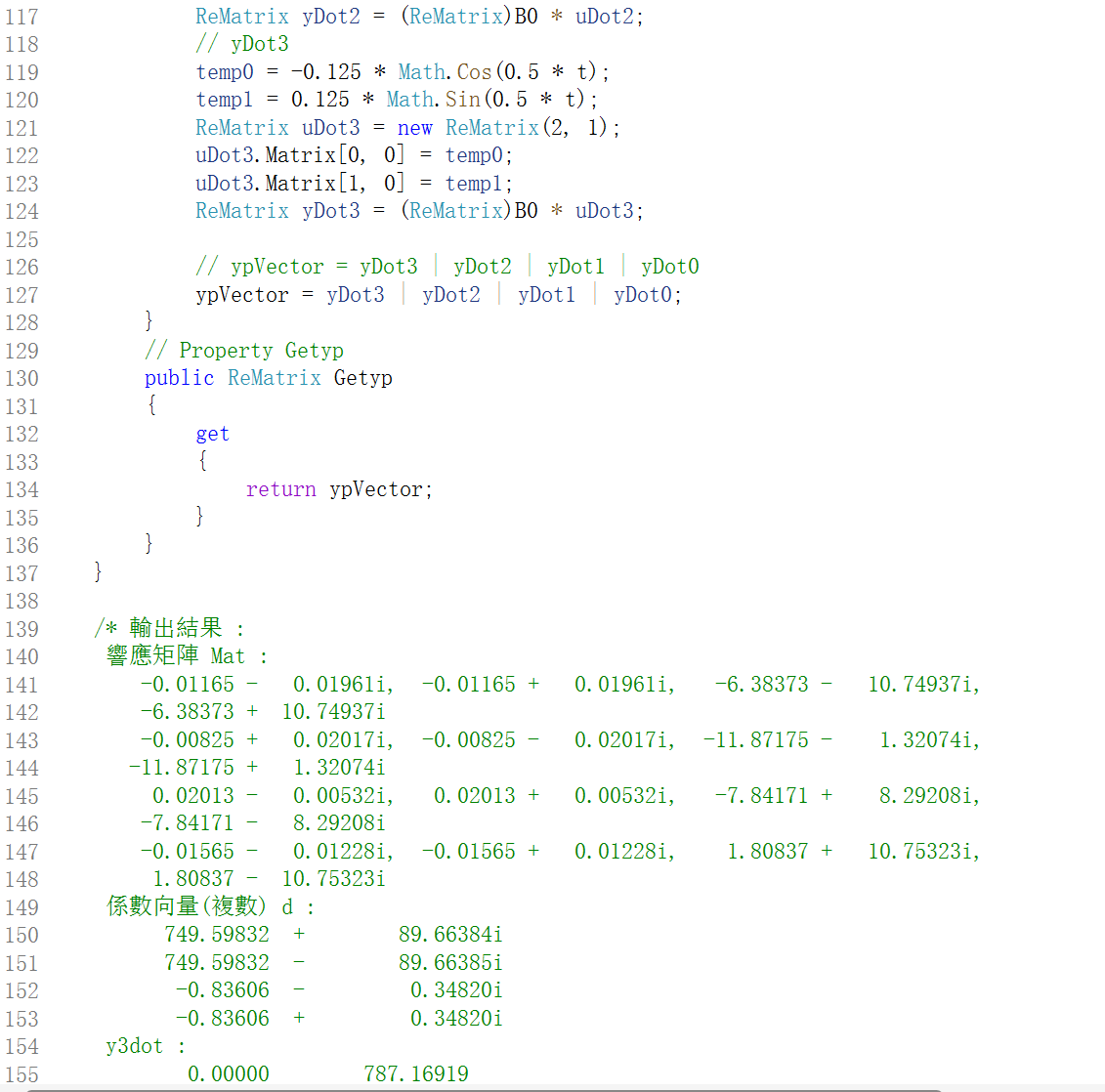Click value '1.80837 -' on line 148
Viewport: 1105px width, 1092px height.
(x=205, y=878)
